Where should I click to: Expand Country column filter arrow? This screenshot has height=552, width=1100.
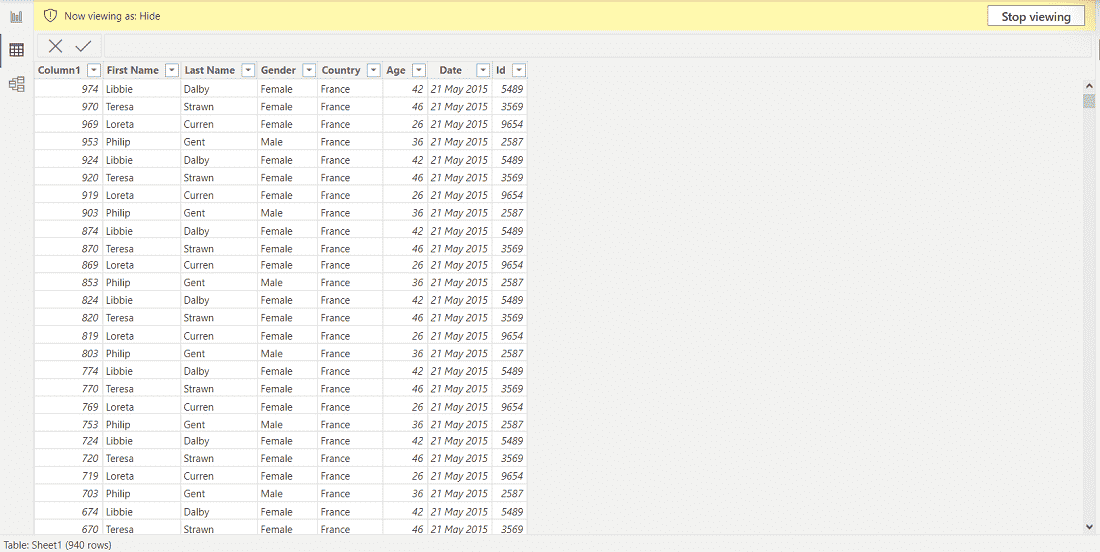tap(373, 70)
